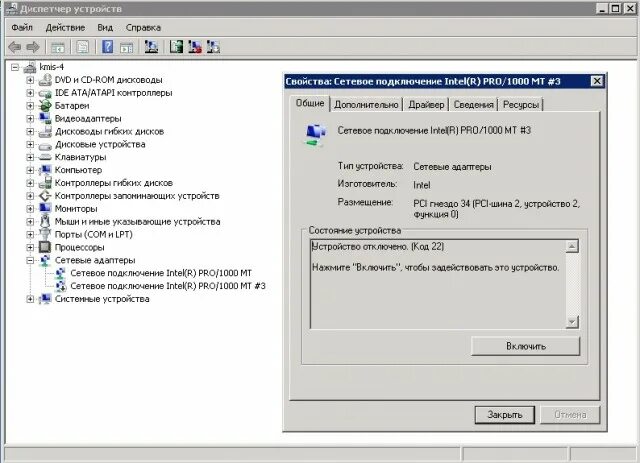The image size is (640, 463).
Task: Expand Контроллеры гибких дисков node
Action: point(30,183)
